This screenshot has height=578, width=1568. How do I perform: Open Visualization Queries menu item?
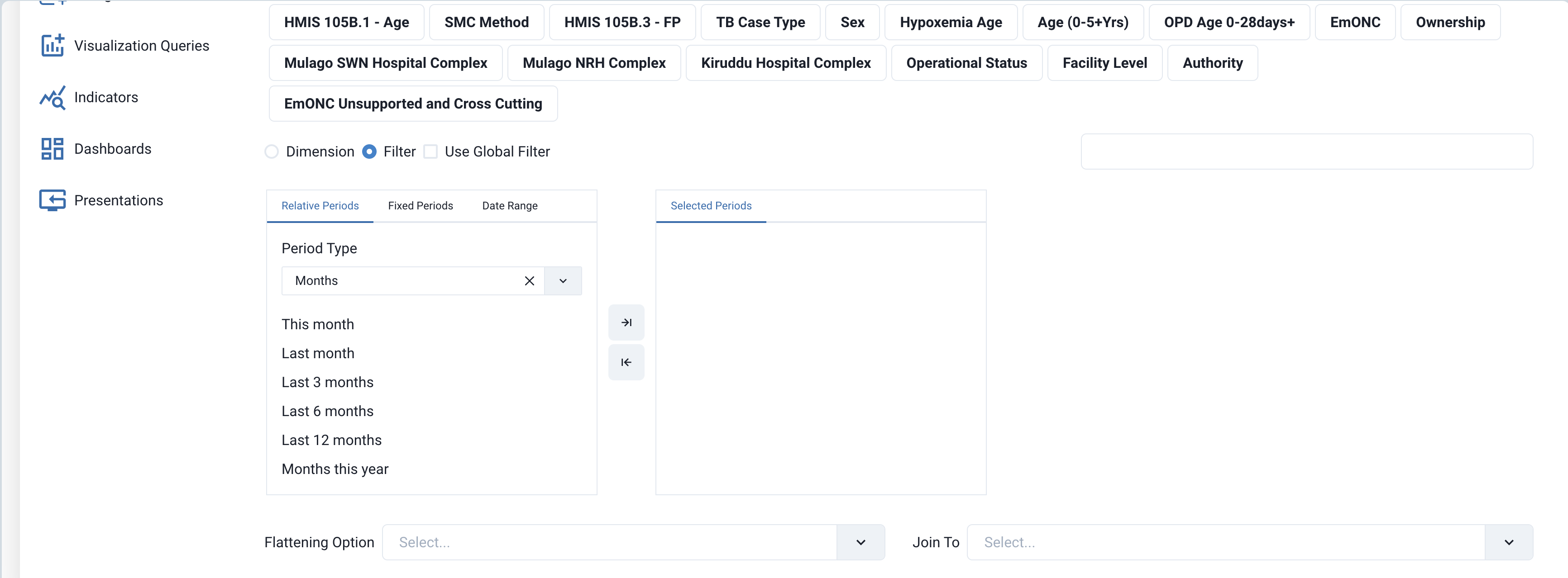point(142,46)
